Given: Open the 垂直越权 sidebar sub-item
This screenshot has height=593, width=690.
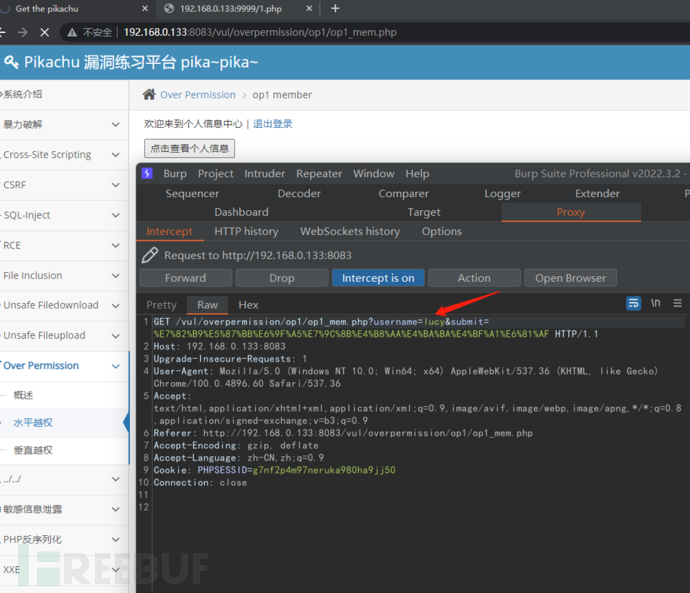Looking at the screenshot, I should point(62,450).
